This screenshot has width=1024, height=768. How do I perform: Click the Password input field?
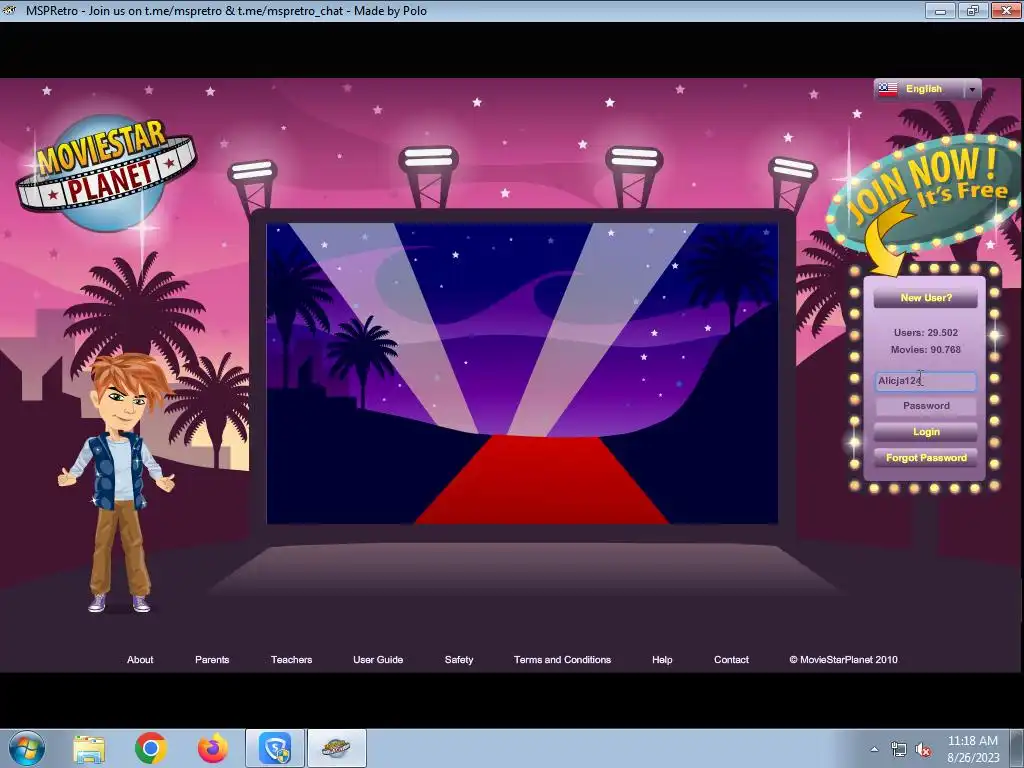(925, 406)
